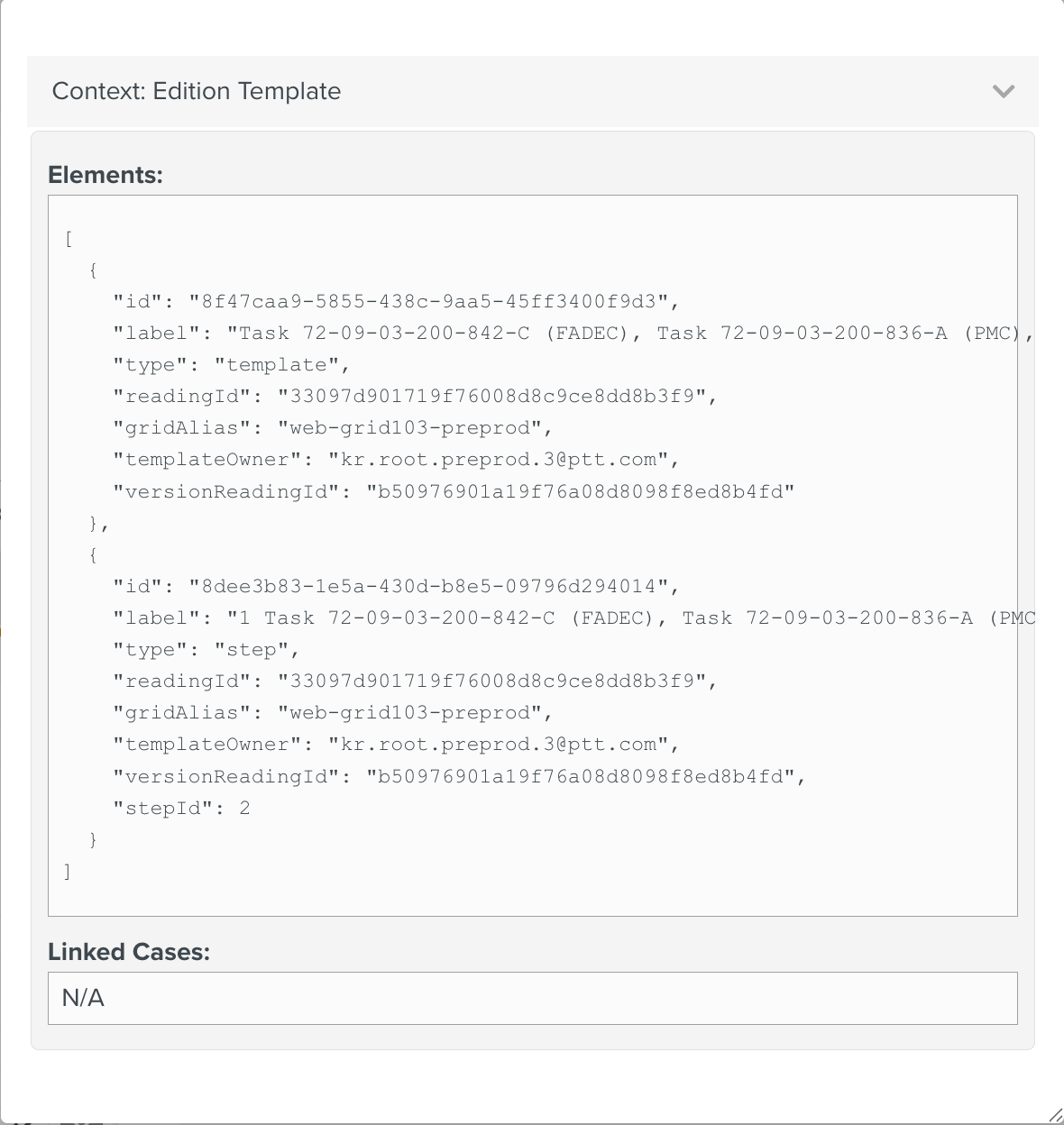1064x1125 pixels.
Task: Click the "type": "step" line
Action: (206, 649)
